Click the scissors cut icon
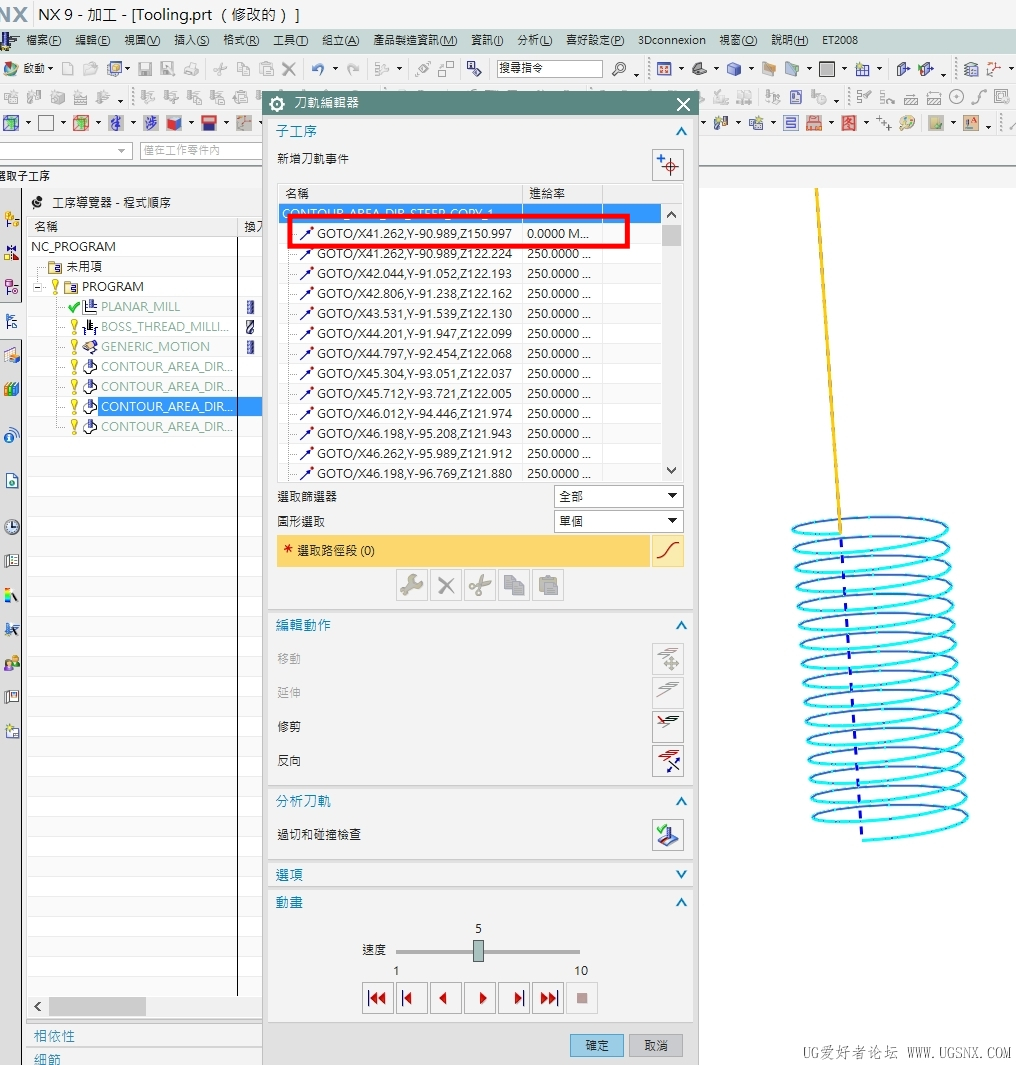The image size is (1016, 1065). (480, 585)
